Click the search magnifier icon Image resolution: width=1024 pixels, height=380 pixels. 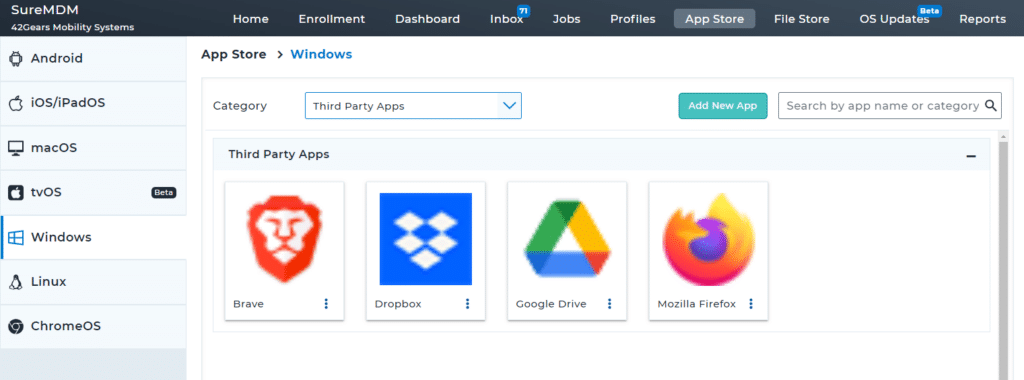point(991,105)
